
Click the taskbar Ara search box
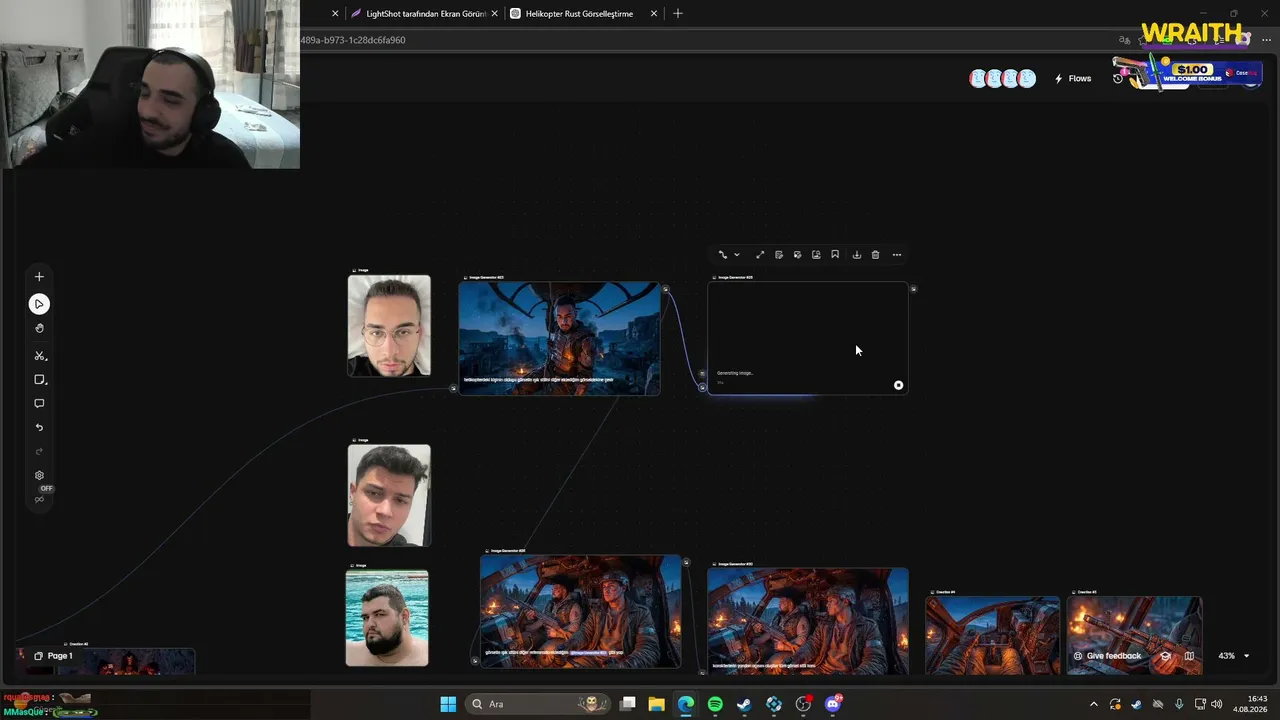tap(540, 704)
